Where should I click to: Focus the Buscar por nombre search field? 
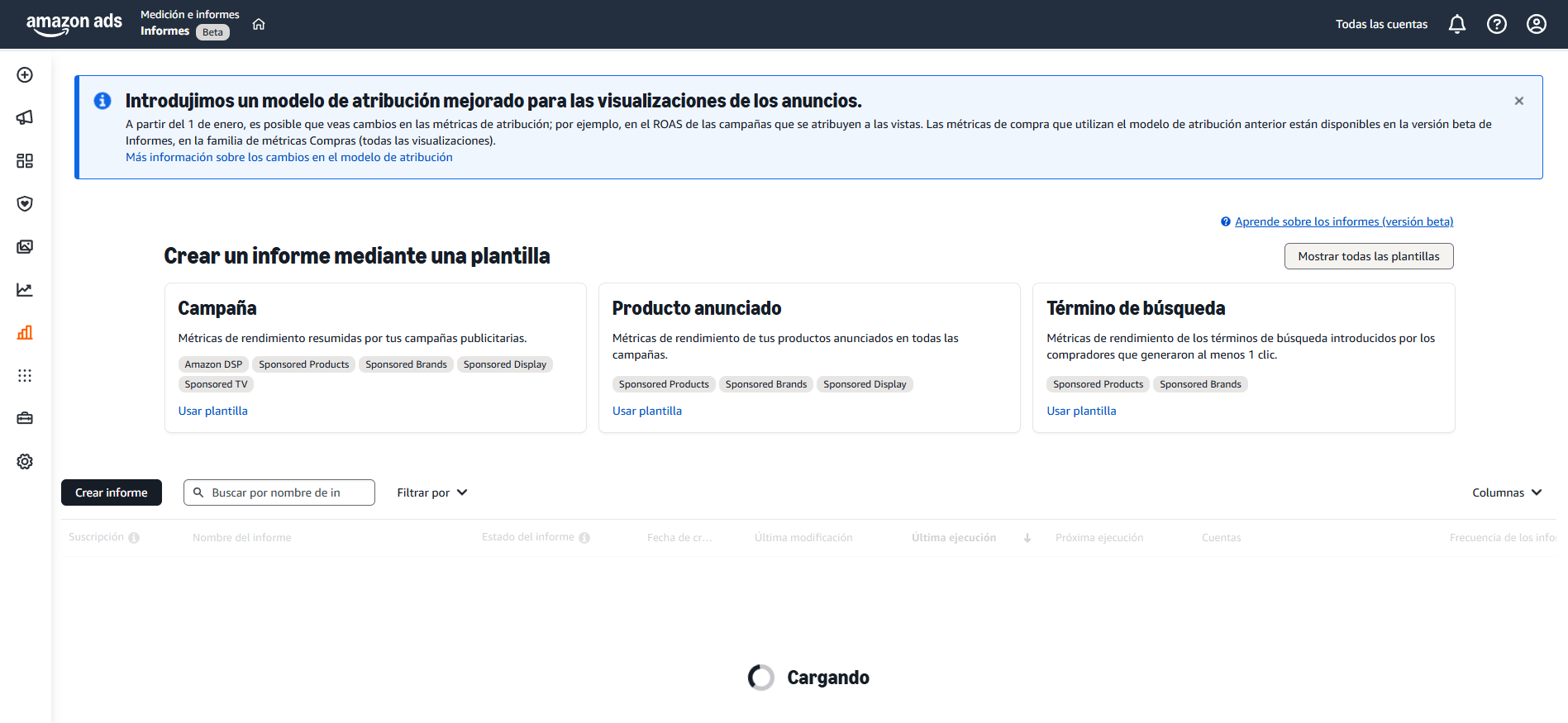279,492
